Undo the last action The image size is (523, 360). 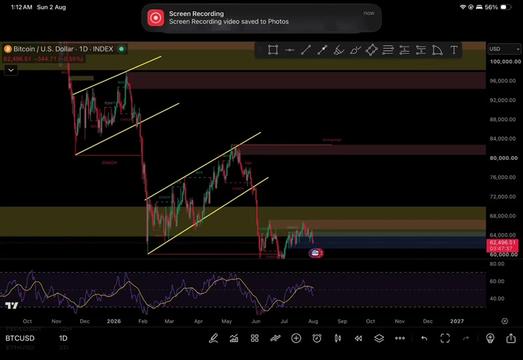[x=424, y=338]
